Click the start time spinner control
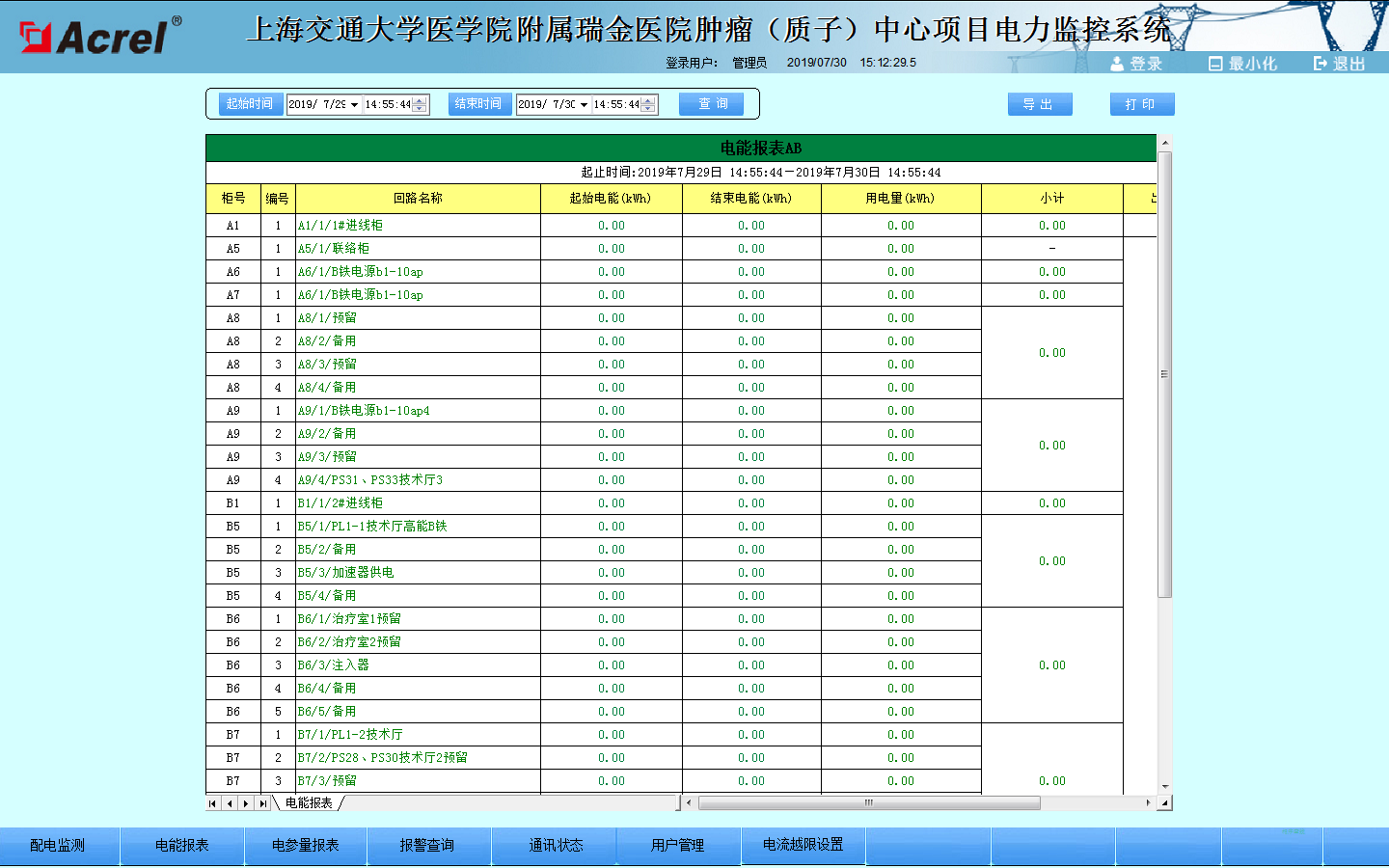The height and width of the screenshot is (868, 1389). point(420,104)
